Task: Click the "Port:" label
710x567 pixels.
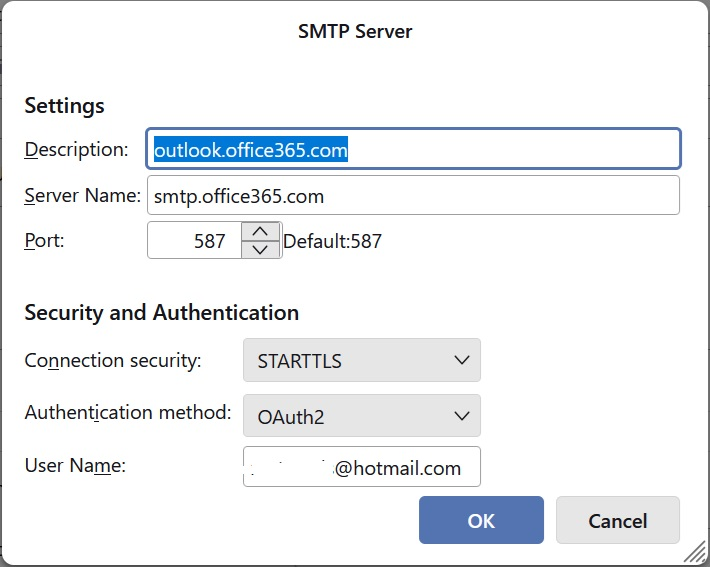Action: (x=44, y=240)
